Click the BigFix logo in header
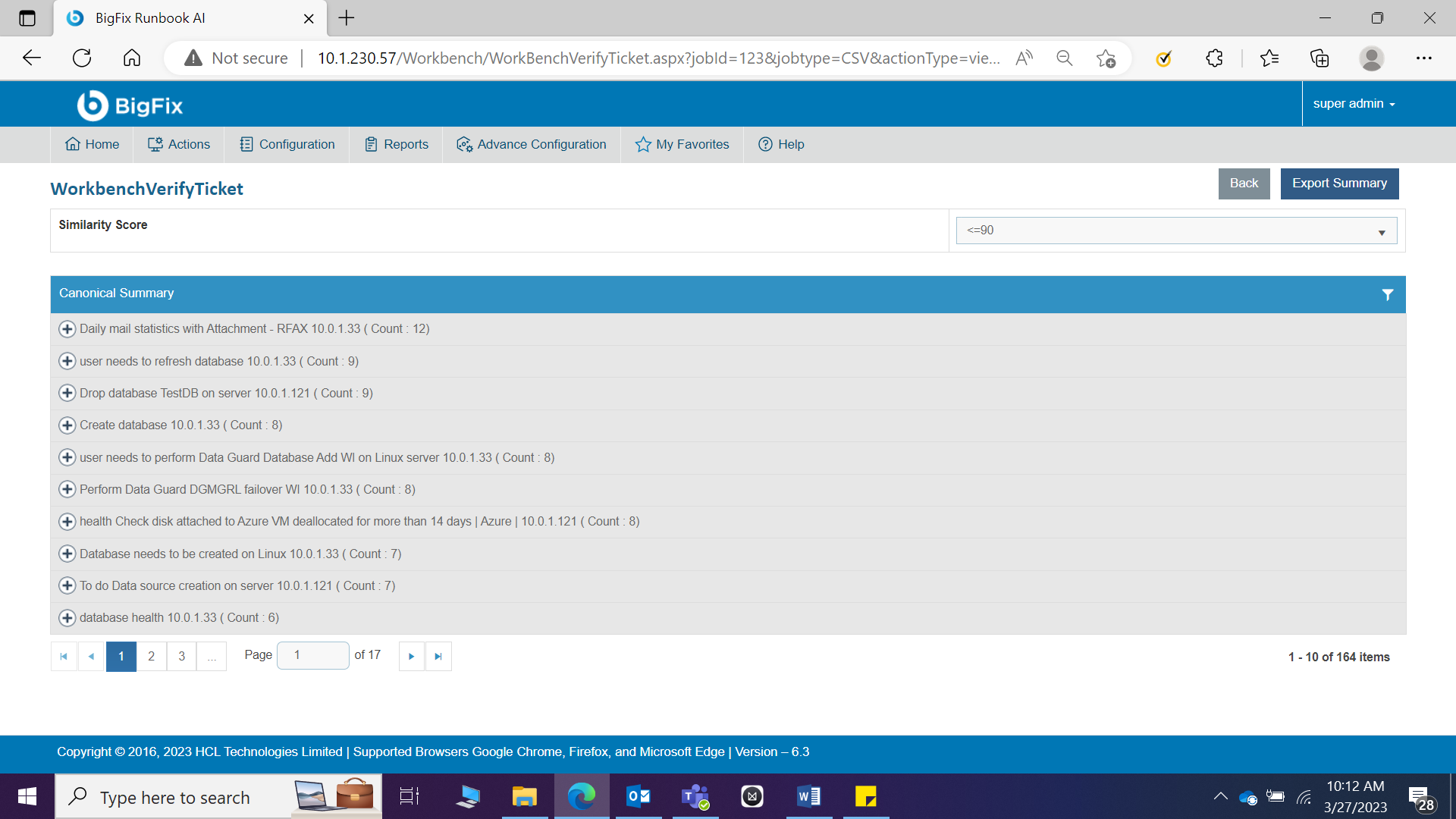The width and height of the screenshot is (1456, 819). pos(130,105)
